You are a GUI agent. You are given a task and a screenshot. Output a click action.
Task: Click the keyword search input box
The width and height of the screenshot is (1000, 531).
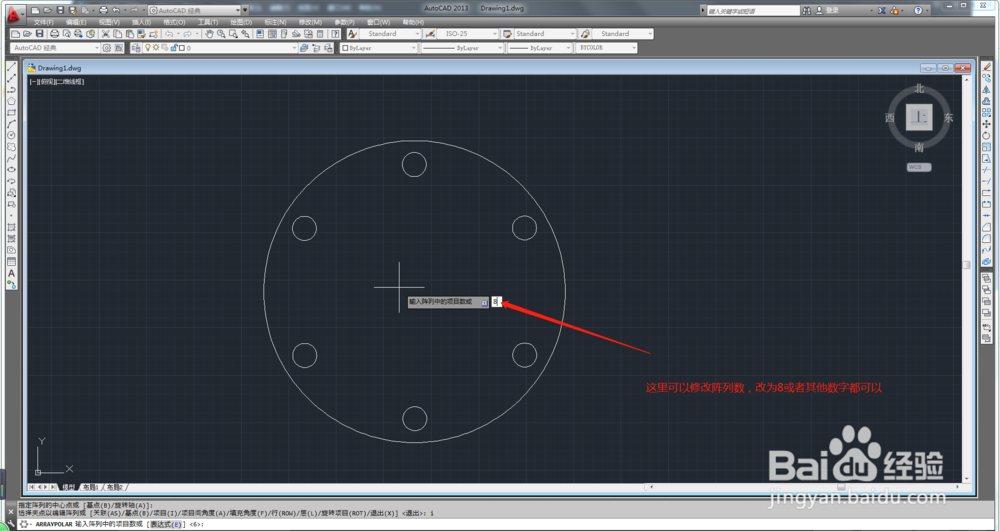(753, 11)
